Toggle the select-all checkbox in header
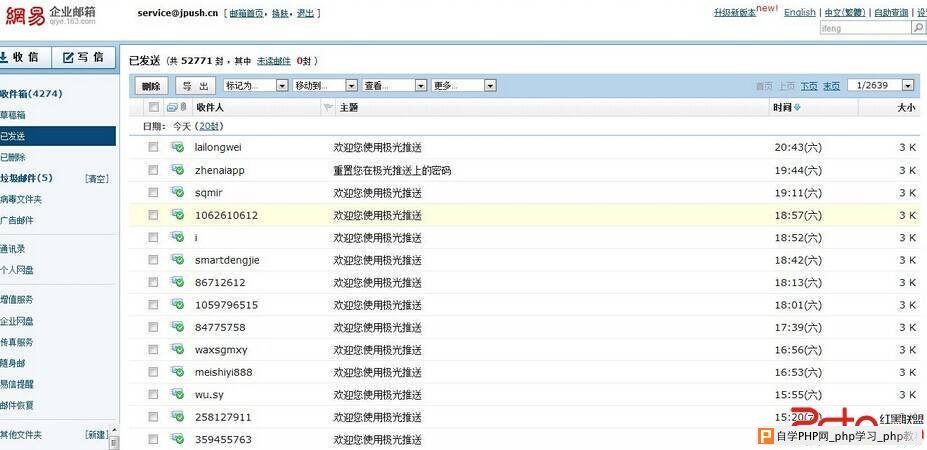Viewport: 927px width, 450px height. pos(154,107)
